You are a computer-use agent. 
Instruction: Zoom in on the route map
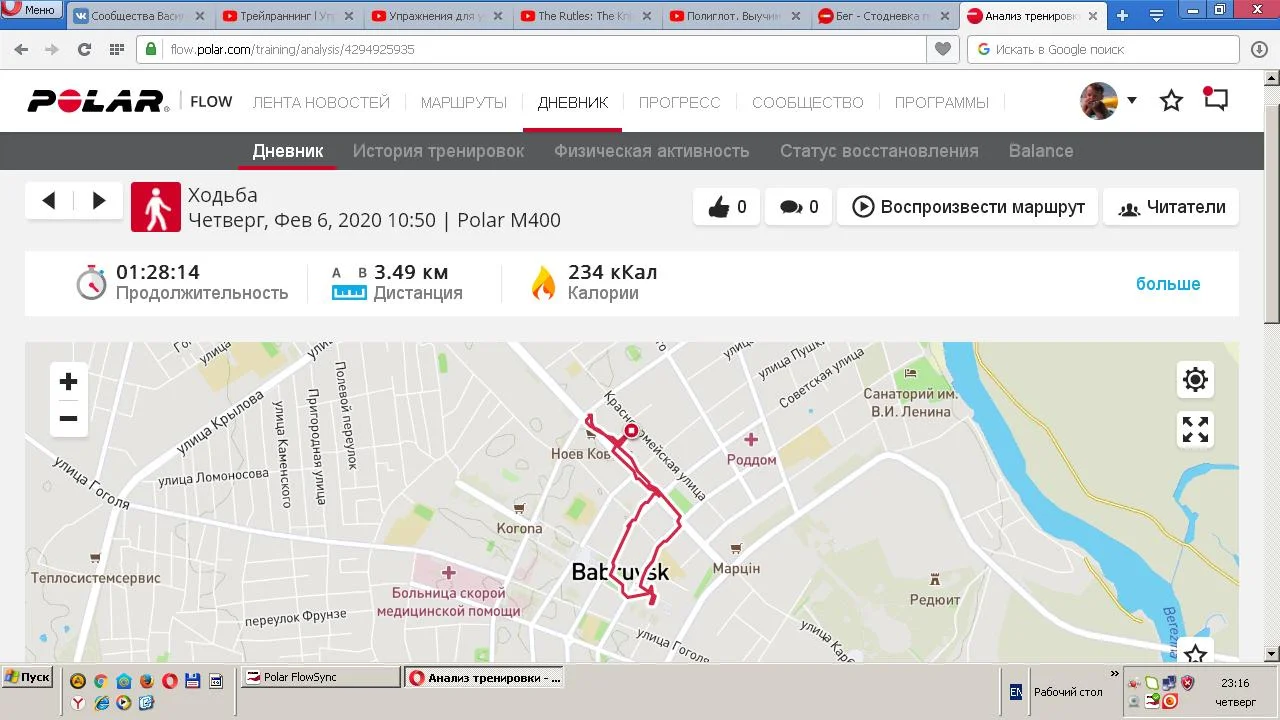coord(69,381)
